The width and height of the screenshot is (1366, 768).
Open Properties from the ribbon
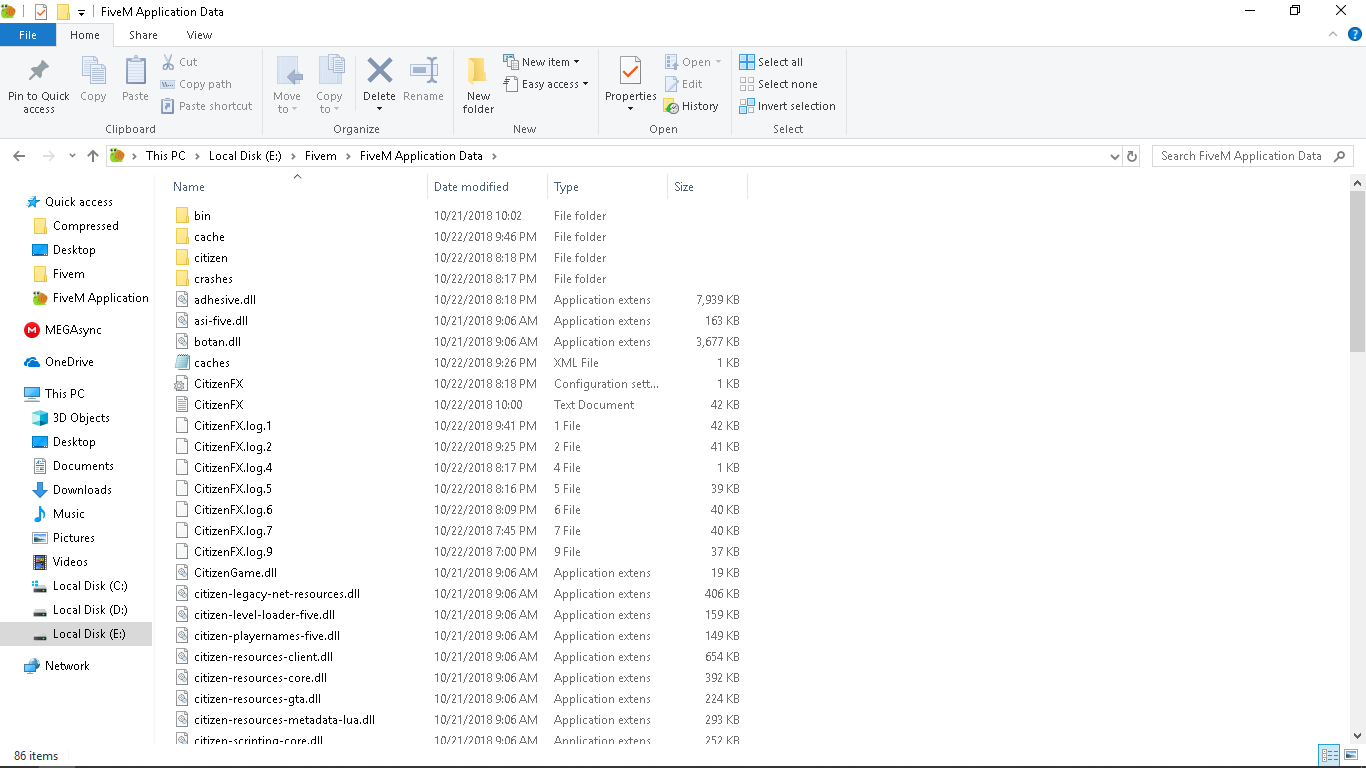click(x=630, y=72)
